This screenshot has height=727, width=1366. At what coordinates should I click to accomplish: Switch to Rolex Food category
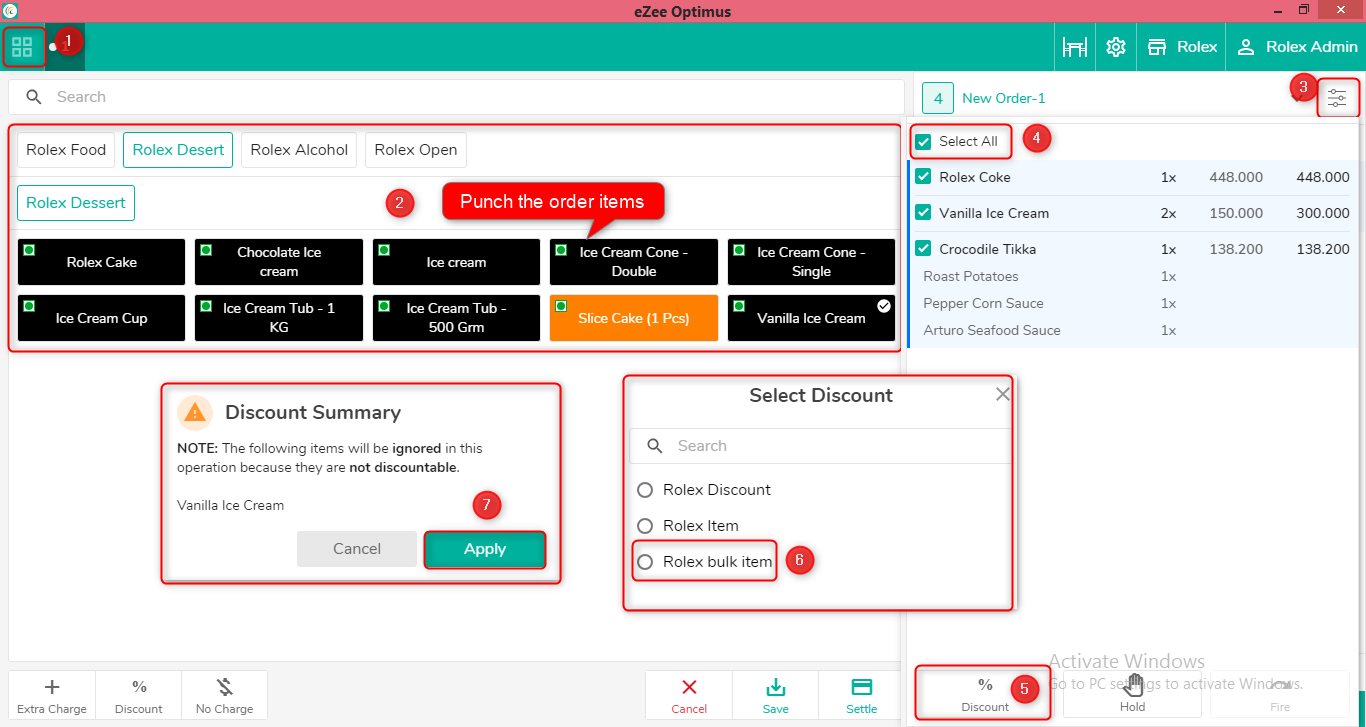coord(66,150)
